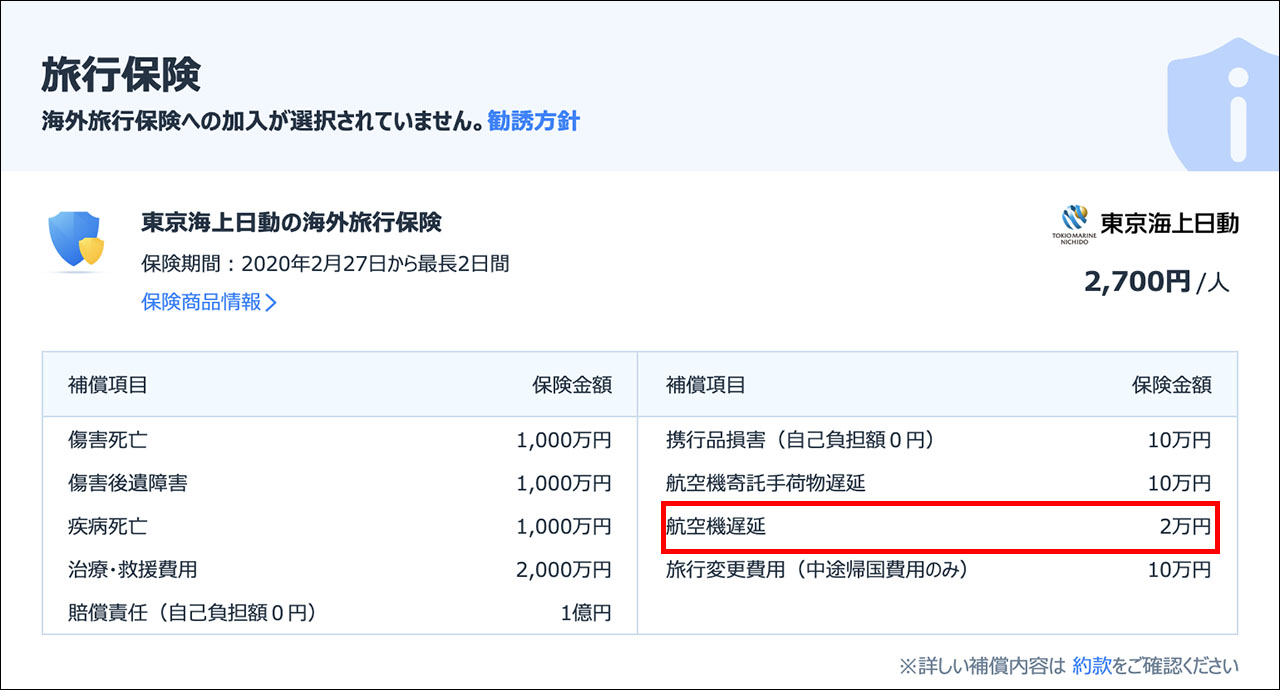Select 航空機寄託手荷物遅延 row label
This screenshot has width=1280, height=690.
click(x=766, y=483)
